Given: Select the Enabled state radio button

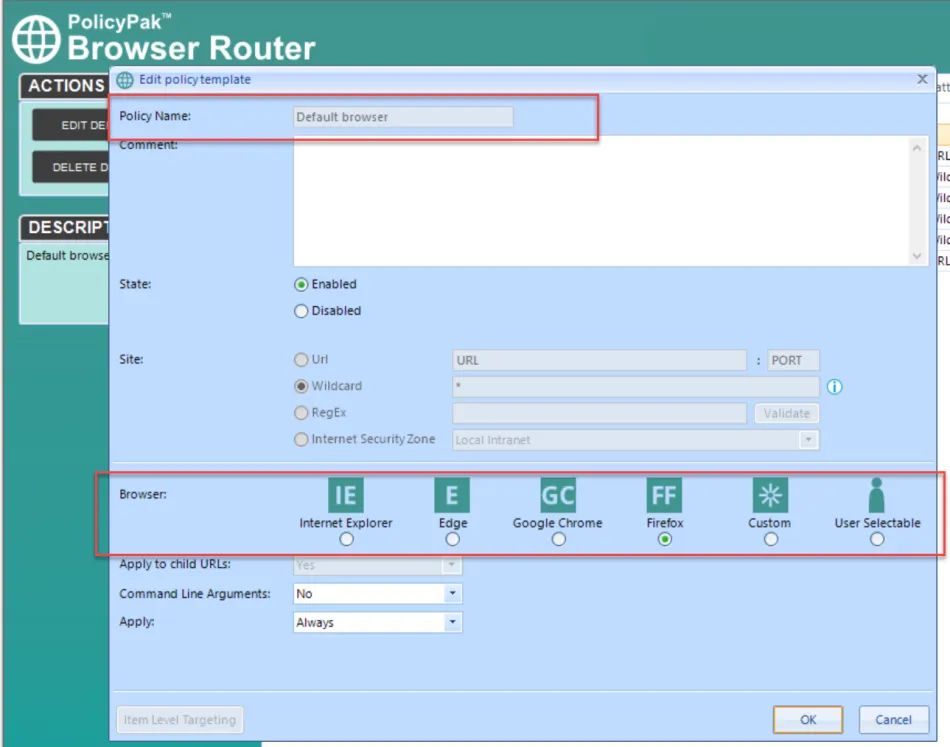Looking at the screenshot, I should 301,284.
